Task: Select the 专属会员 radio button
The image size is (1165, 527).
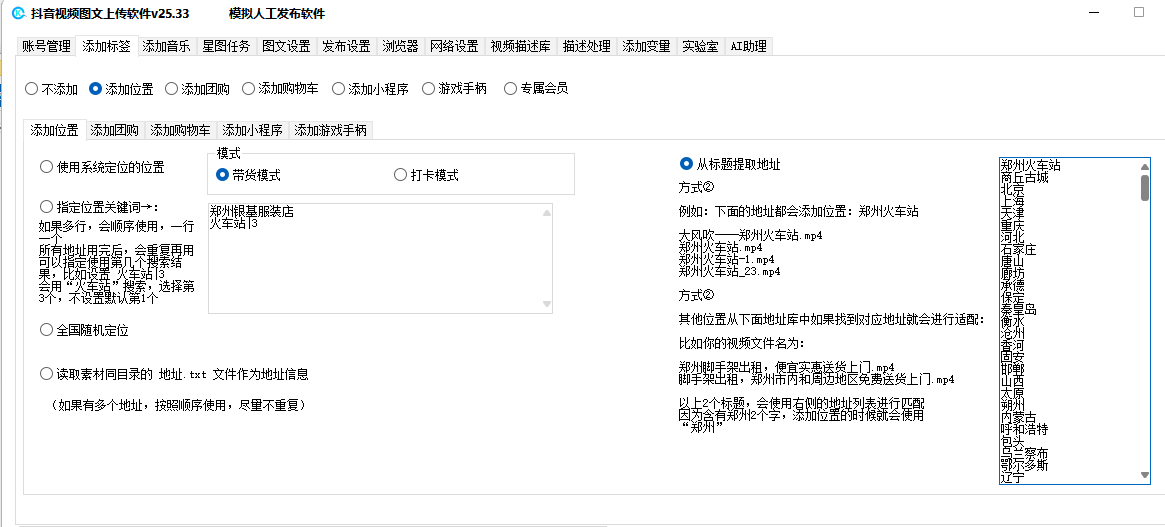Action: click(x=510, y=89)
